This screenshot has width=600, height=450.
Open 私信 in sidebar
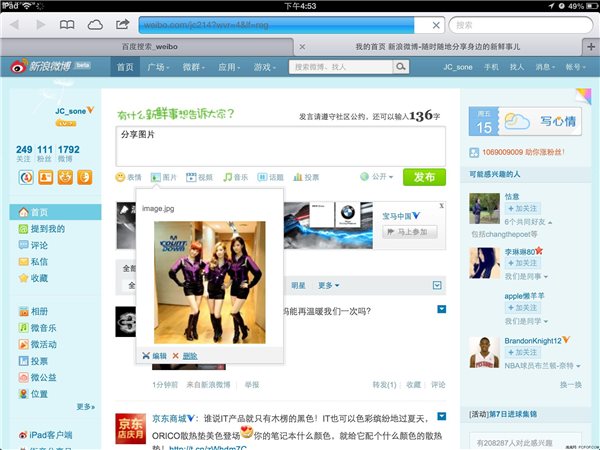click(x=33, y=262)
